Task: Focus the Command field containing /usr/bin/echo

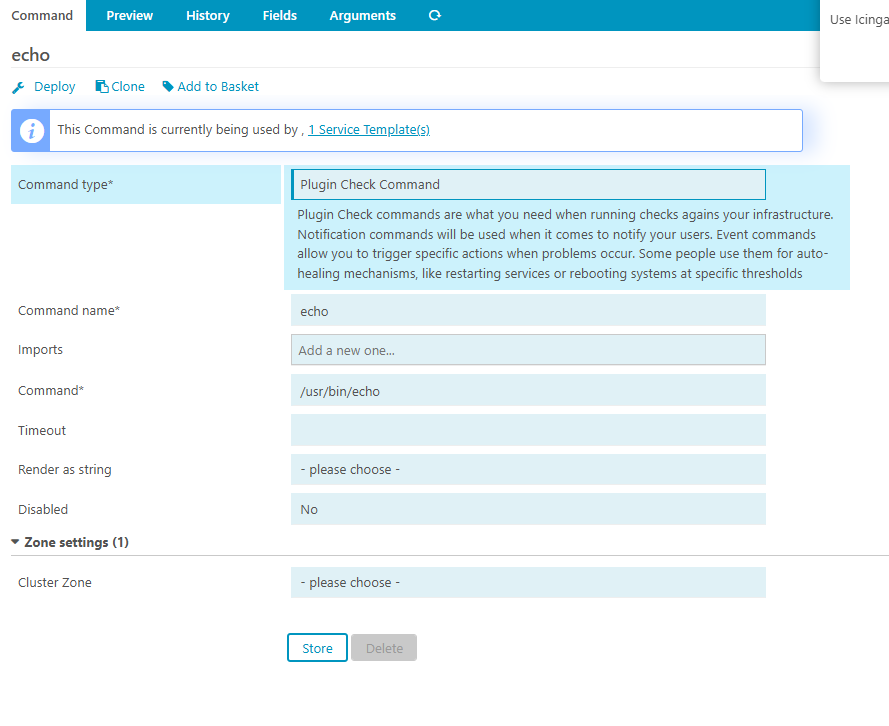Action: tap(528, 390)
